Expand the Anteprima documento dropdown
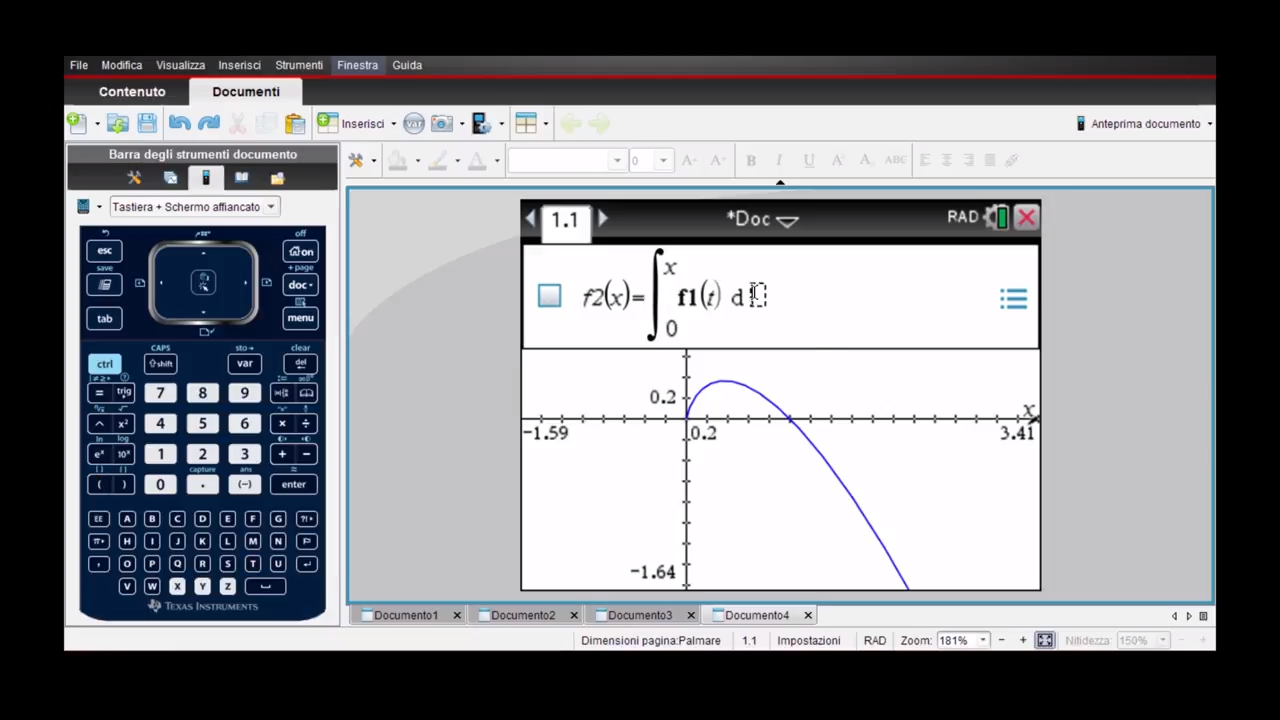Image resolution: width=1280 pixels, height=720 pixels. pyautogui.click(x=1209, y=124)
